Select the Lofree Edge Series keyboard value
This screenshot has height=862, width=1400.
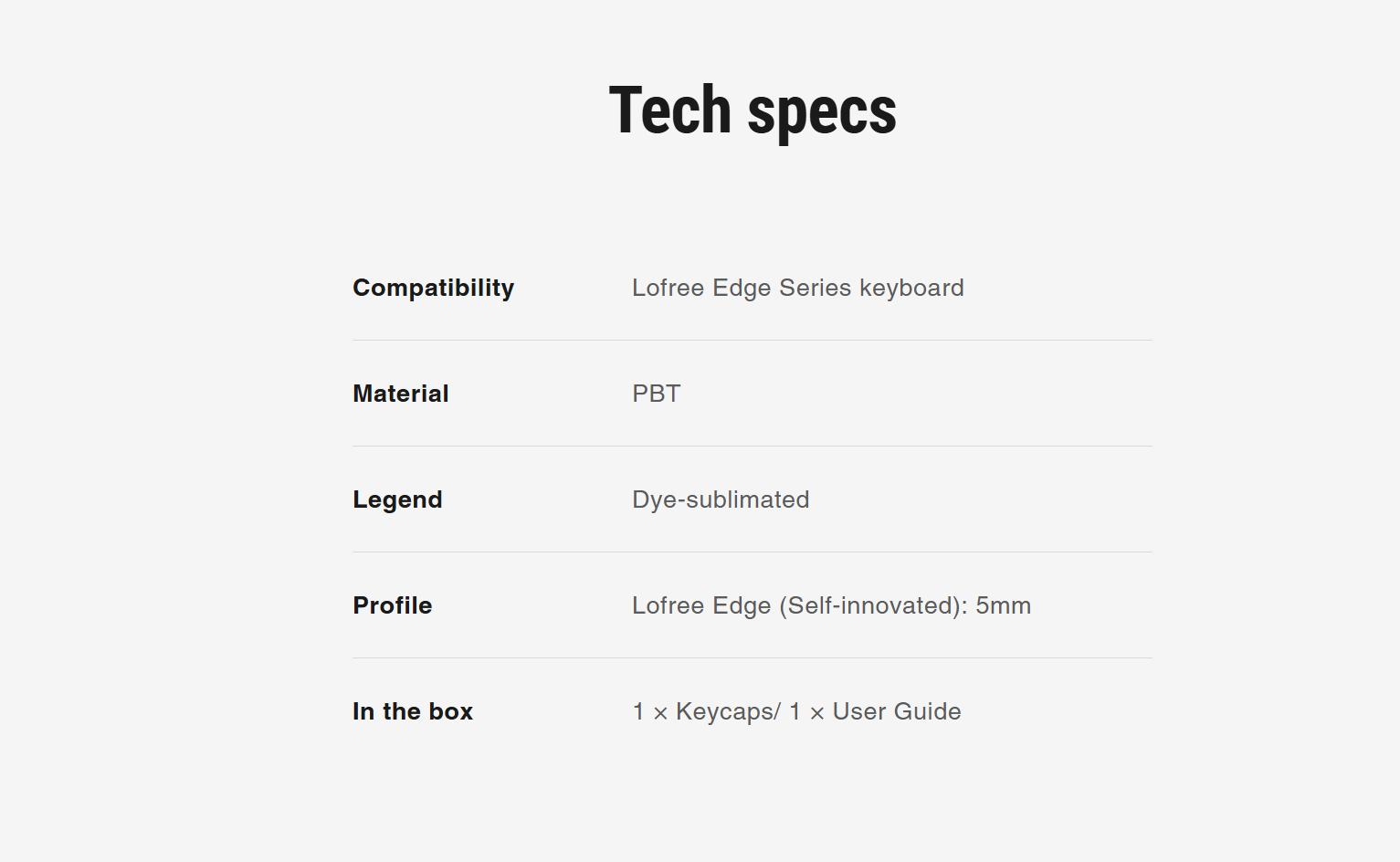pyautogui.click(x=797, y=288)
